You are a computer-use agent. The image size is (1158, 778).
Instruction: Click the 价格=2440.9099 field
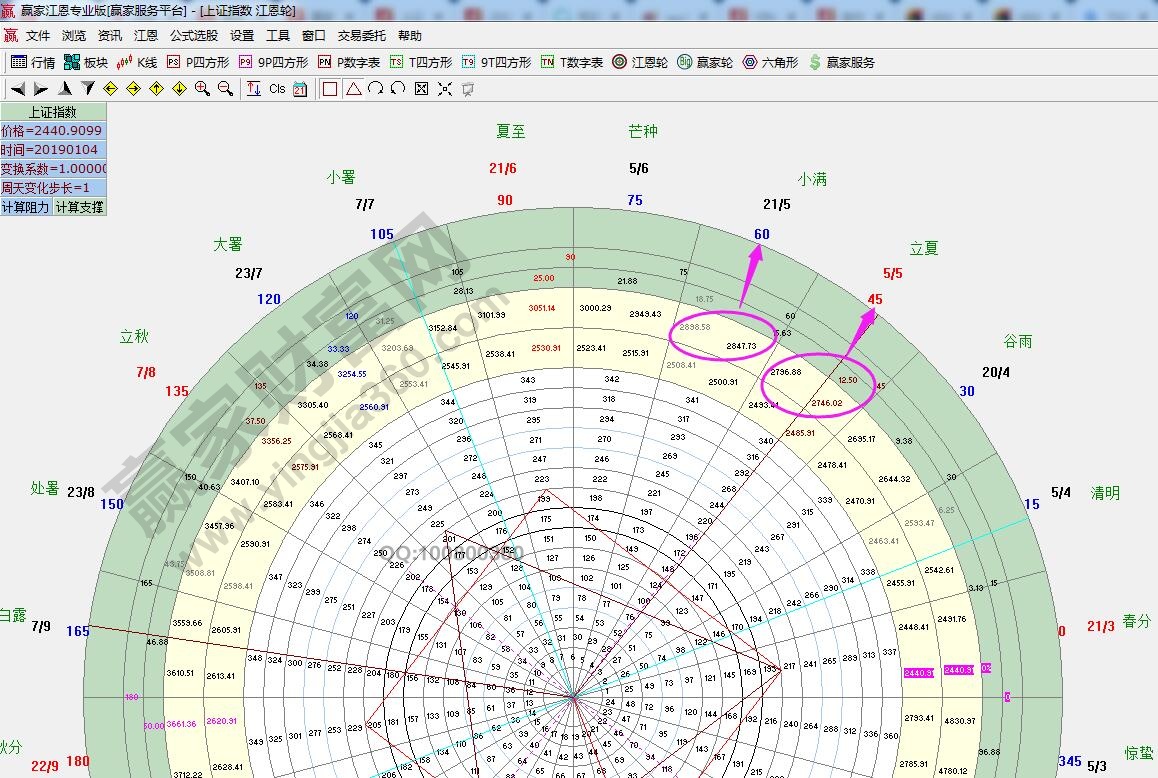coord(52,131)
